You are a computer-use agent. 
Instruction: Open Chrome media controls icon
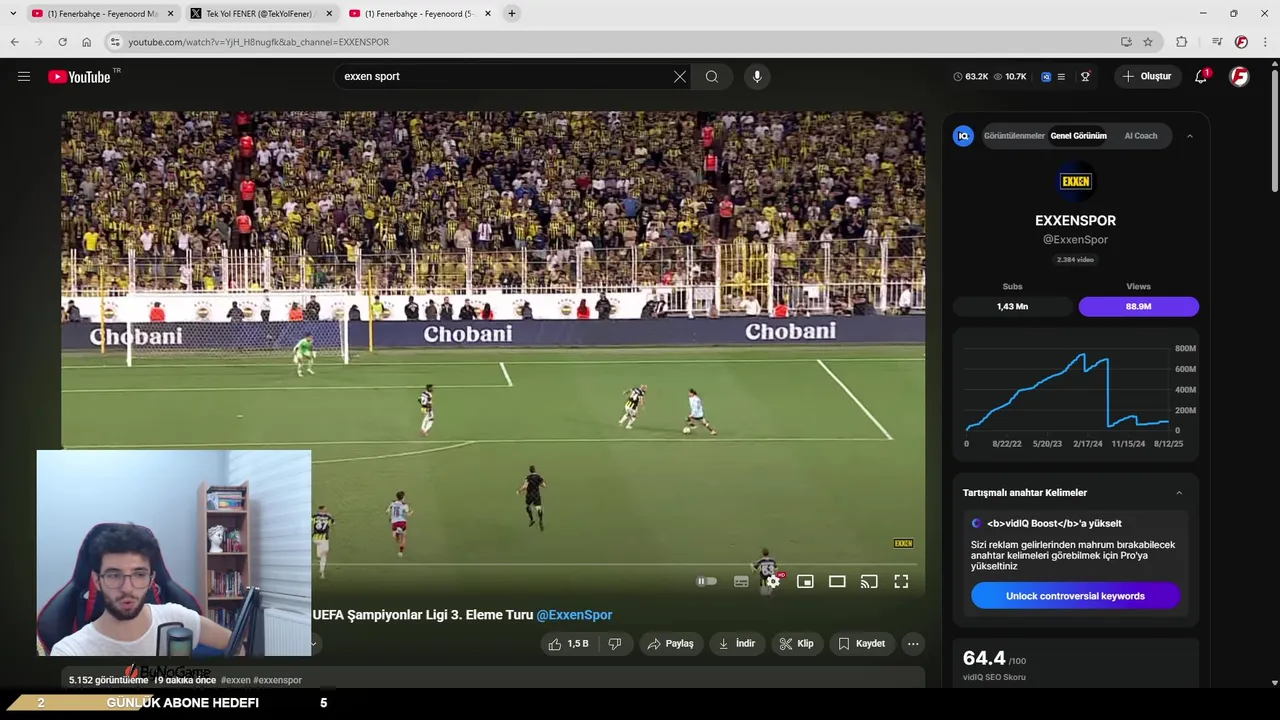[1217, 42]
